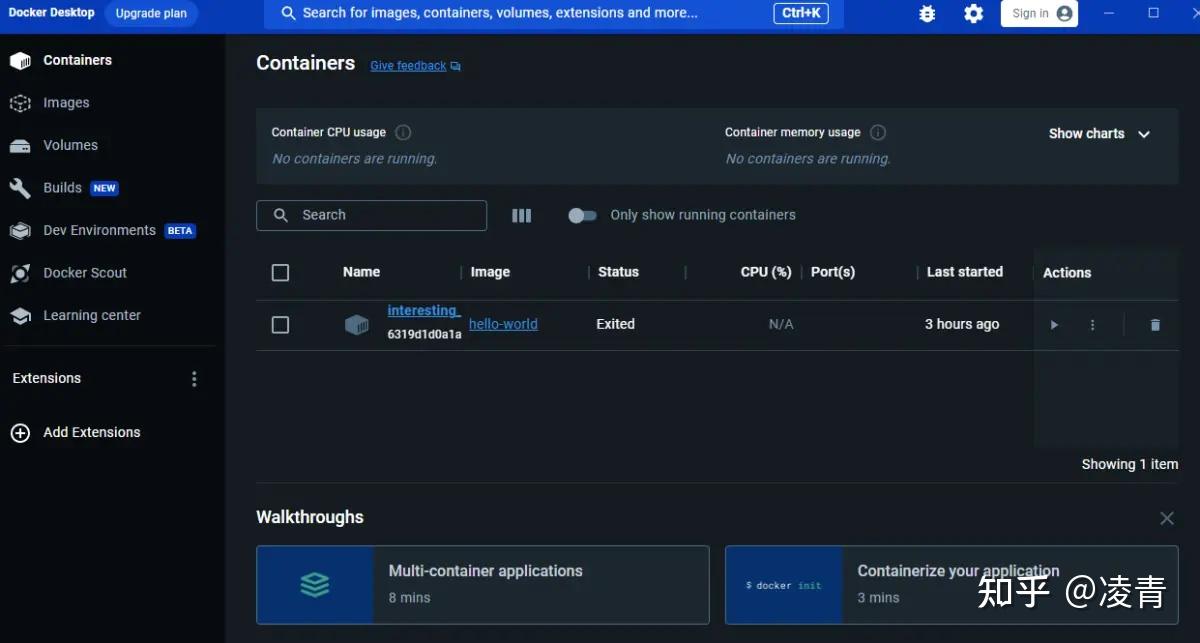Check the interesting_ container row checkbox
The image size is (1200, 643).
(x=280, y=325)
